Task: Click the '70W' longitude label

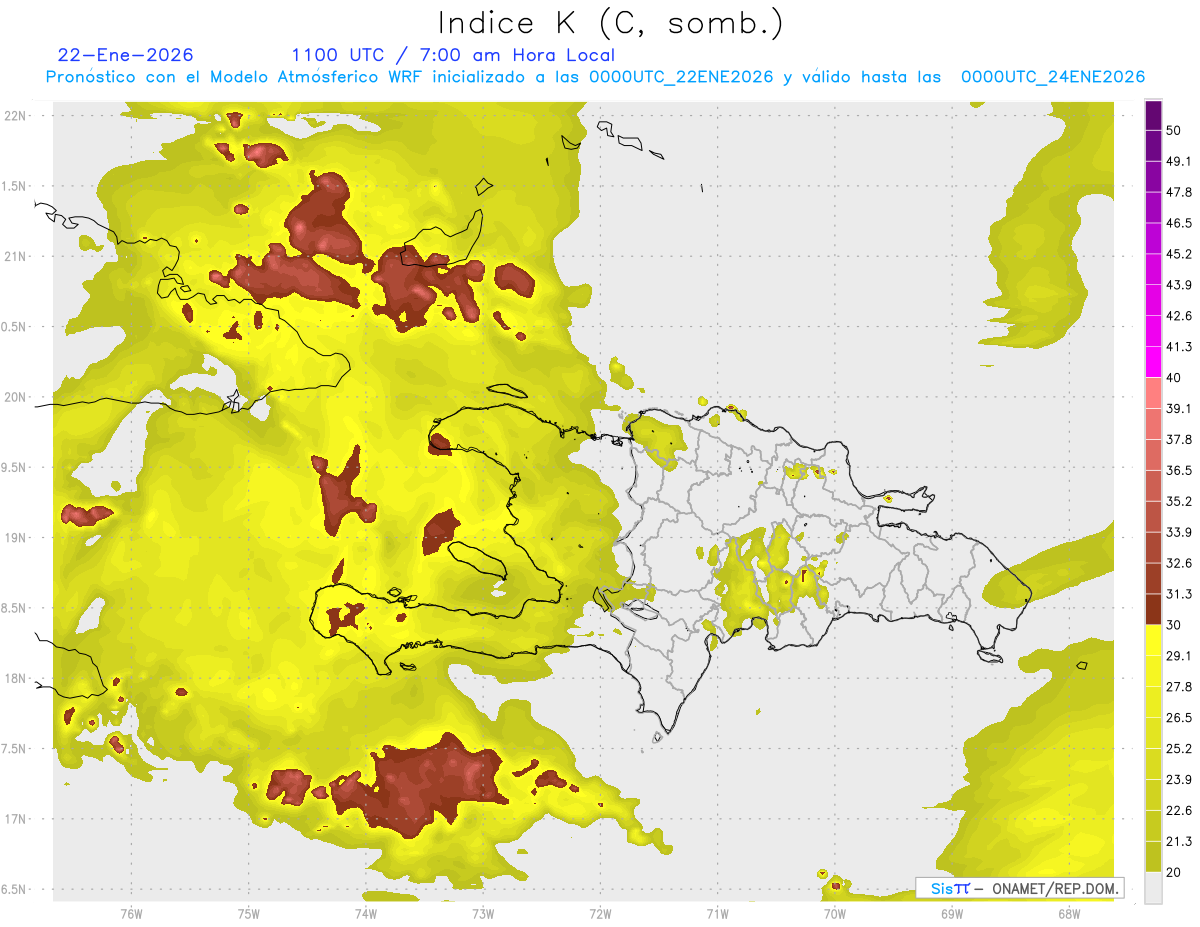Action: point(835,913)
